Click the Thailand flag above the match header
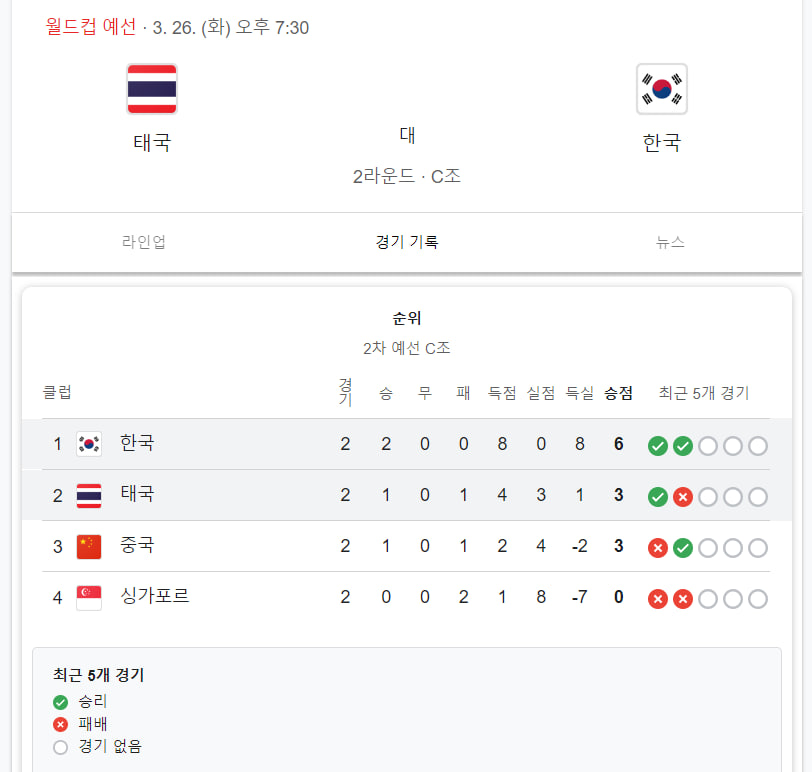This screenshot has height=772, width=812. click(x=151, y=88)
